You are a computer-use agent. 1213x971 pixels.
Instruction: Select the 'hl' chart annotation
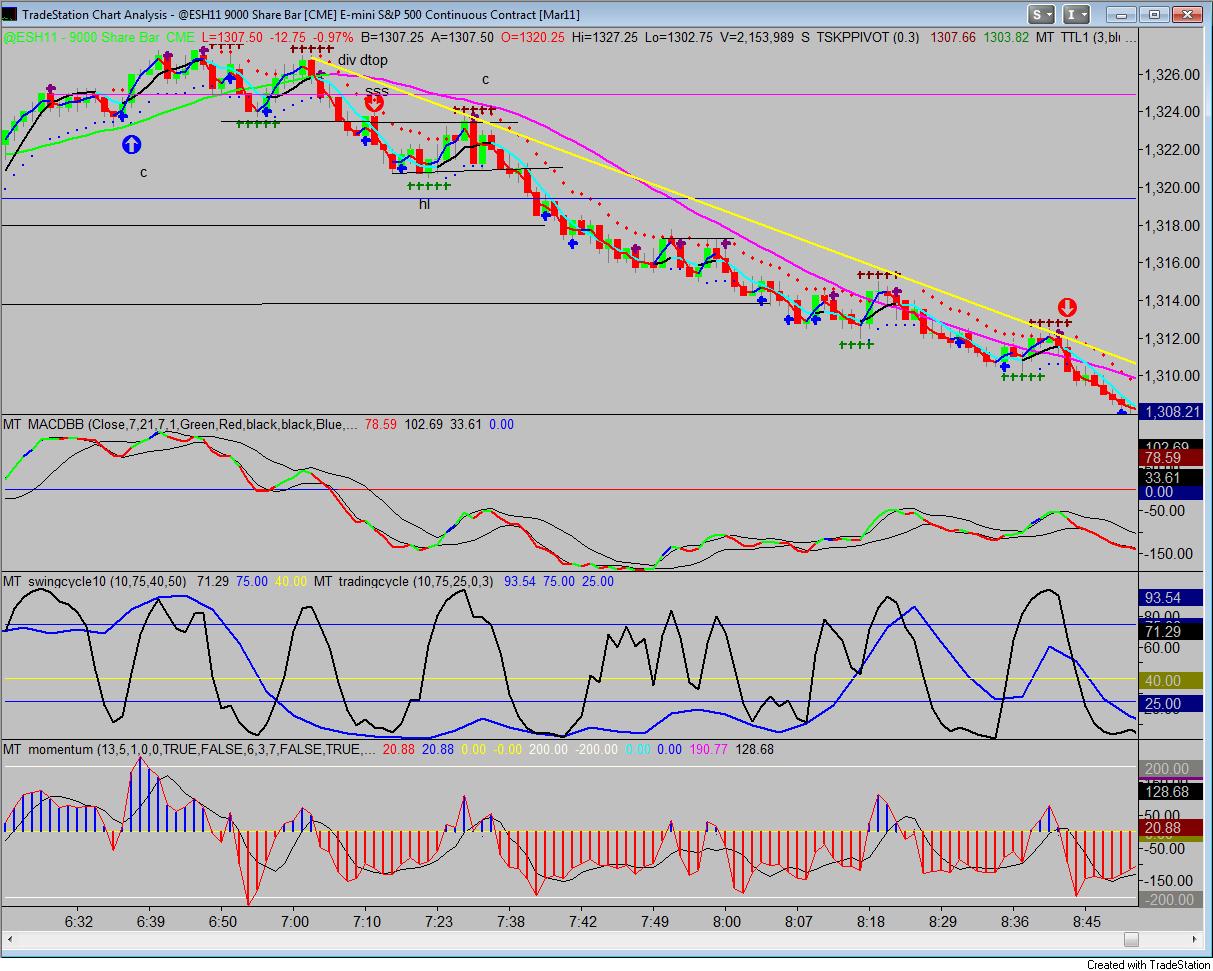(x=424, y=204)
